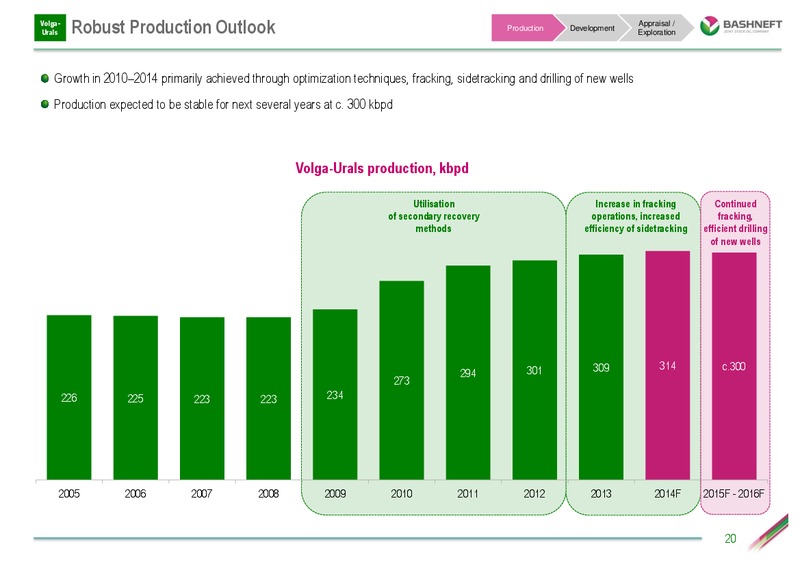Click the 2005 axis label
800x566 pixels.
(x=69, y=494)
